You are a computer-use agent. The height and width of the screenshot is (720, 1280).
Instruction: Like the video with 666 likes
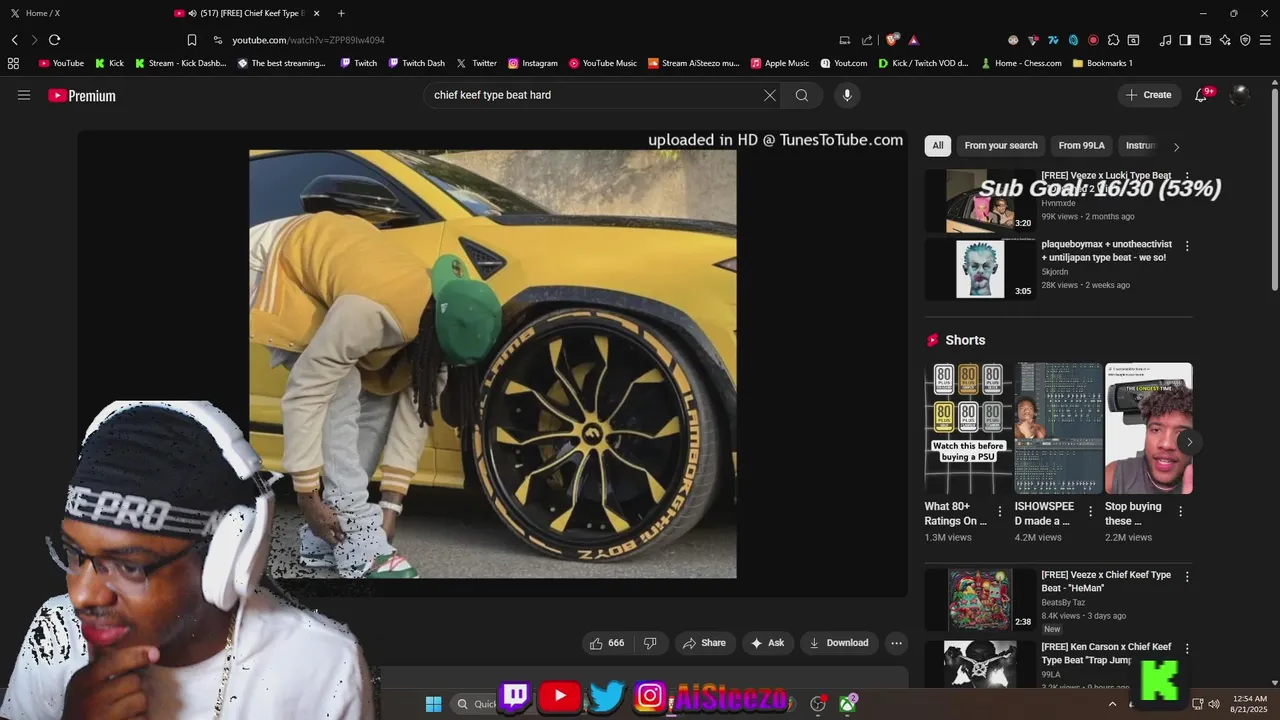point(608,643)
